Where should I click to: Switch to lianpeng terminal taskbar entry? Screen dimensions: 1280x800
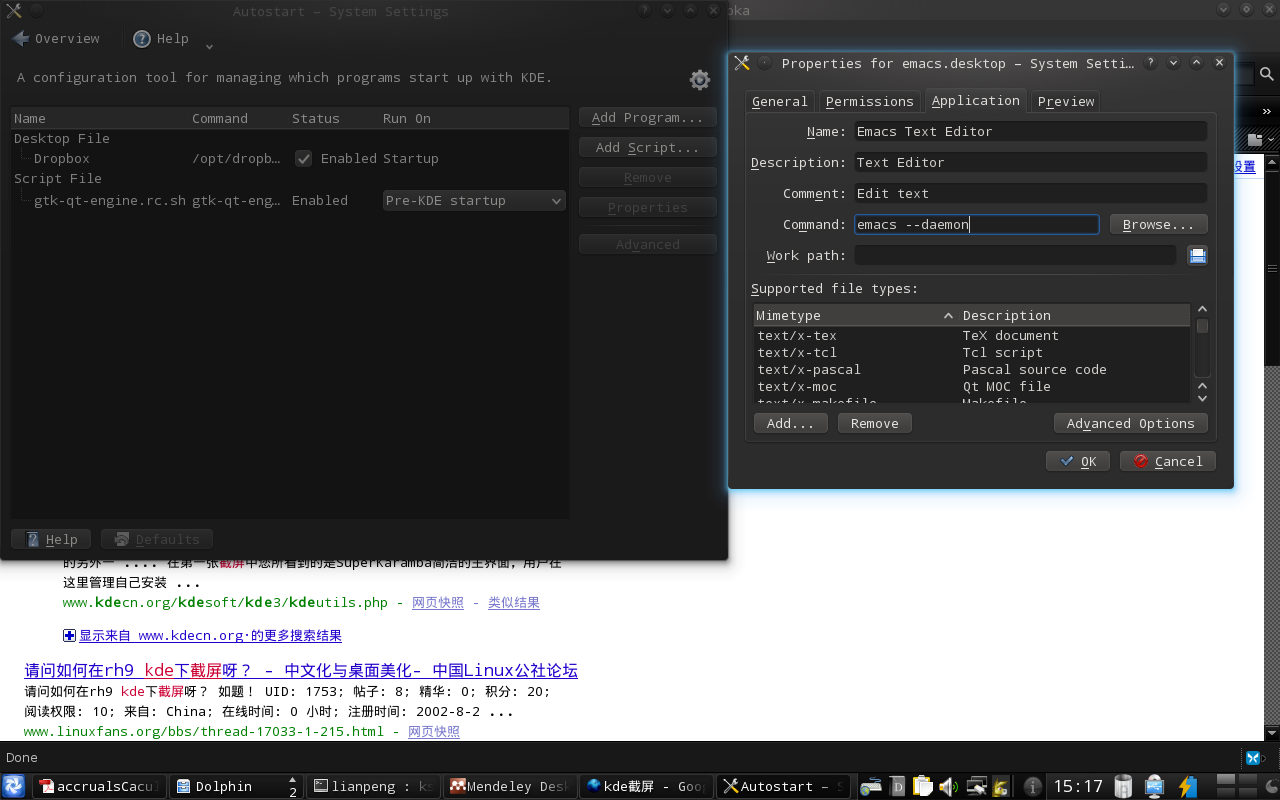[x=372, y=787]
